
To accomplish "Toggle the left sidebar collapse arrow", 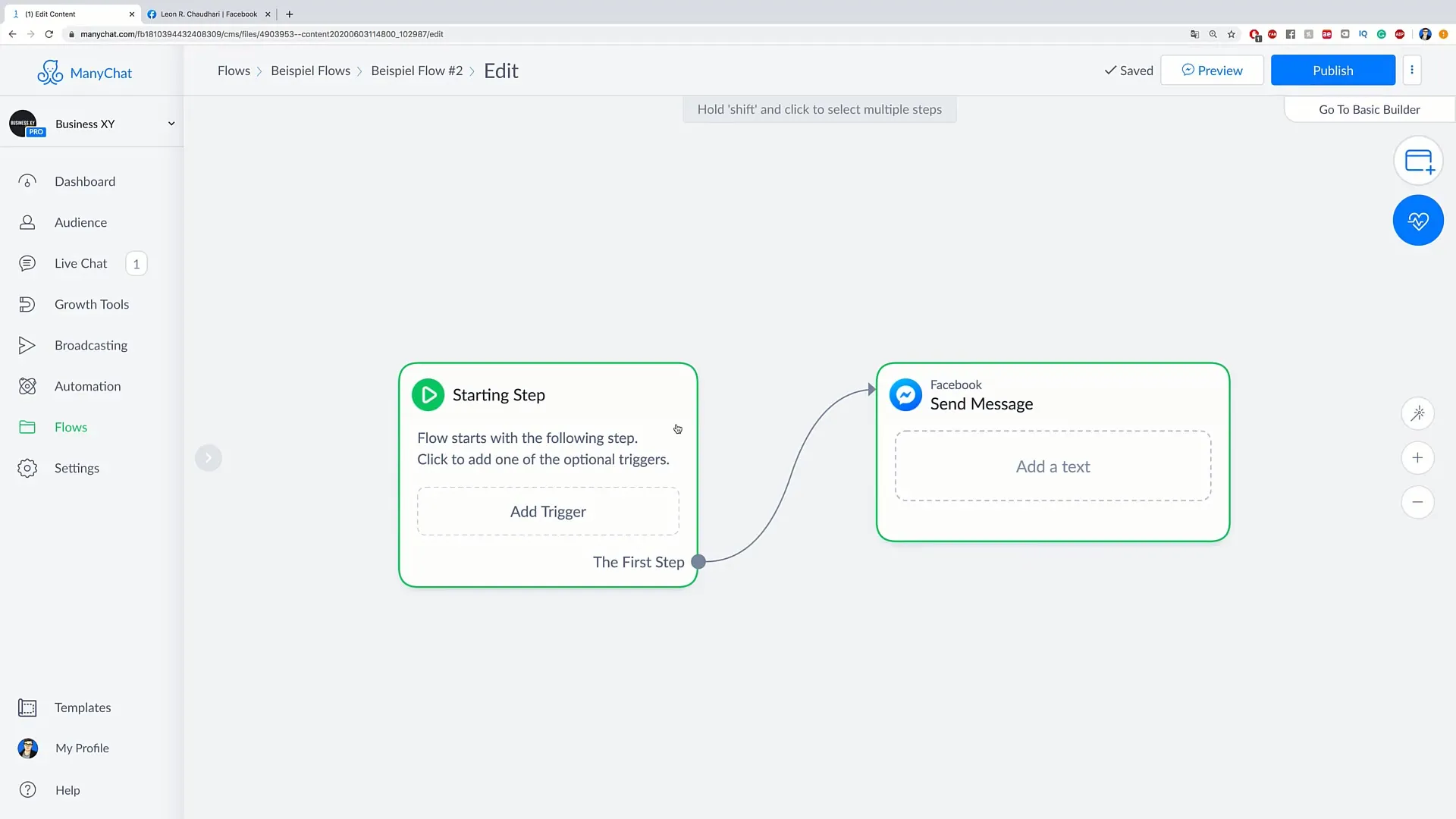I will pyautogui.click(x=209, y=458).
